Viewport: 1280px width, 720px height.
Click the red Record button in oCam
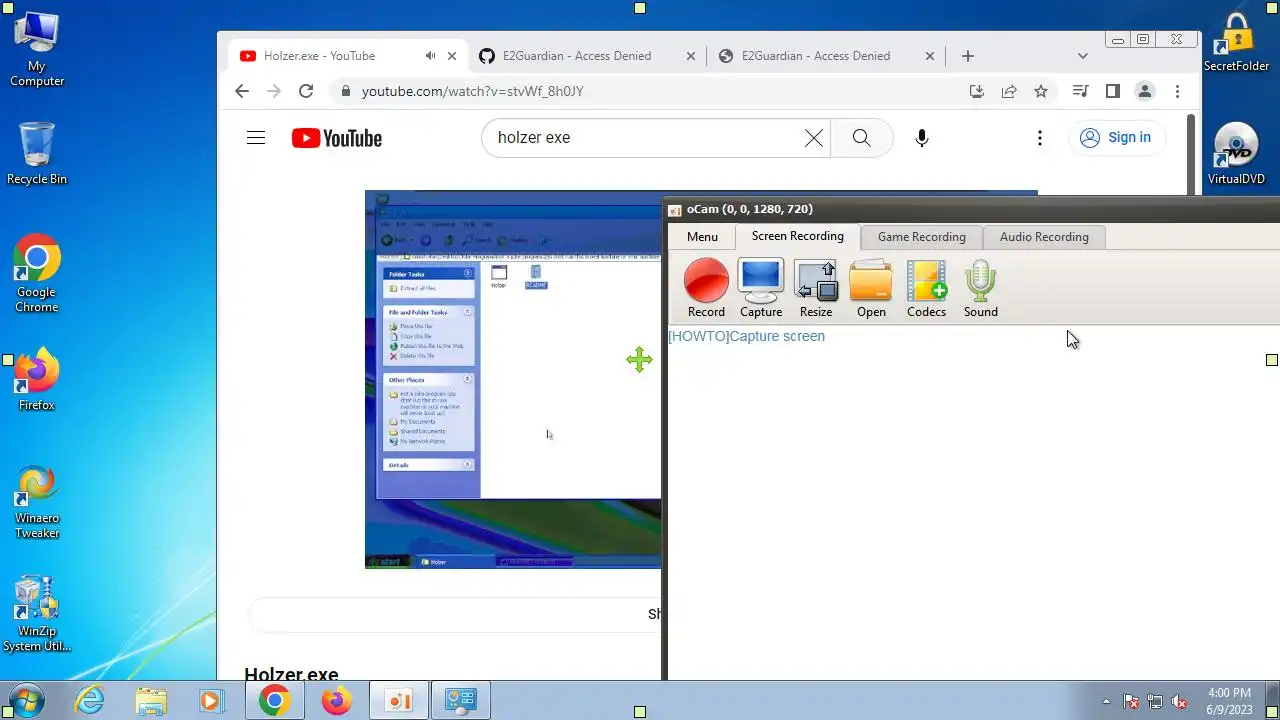[706, 288]
